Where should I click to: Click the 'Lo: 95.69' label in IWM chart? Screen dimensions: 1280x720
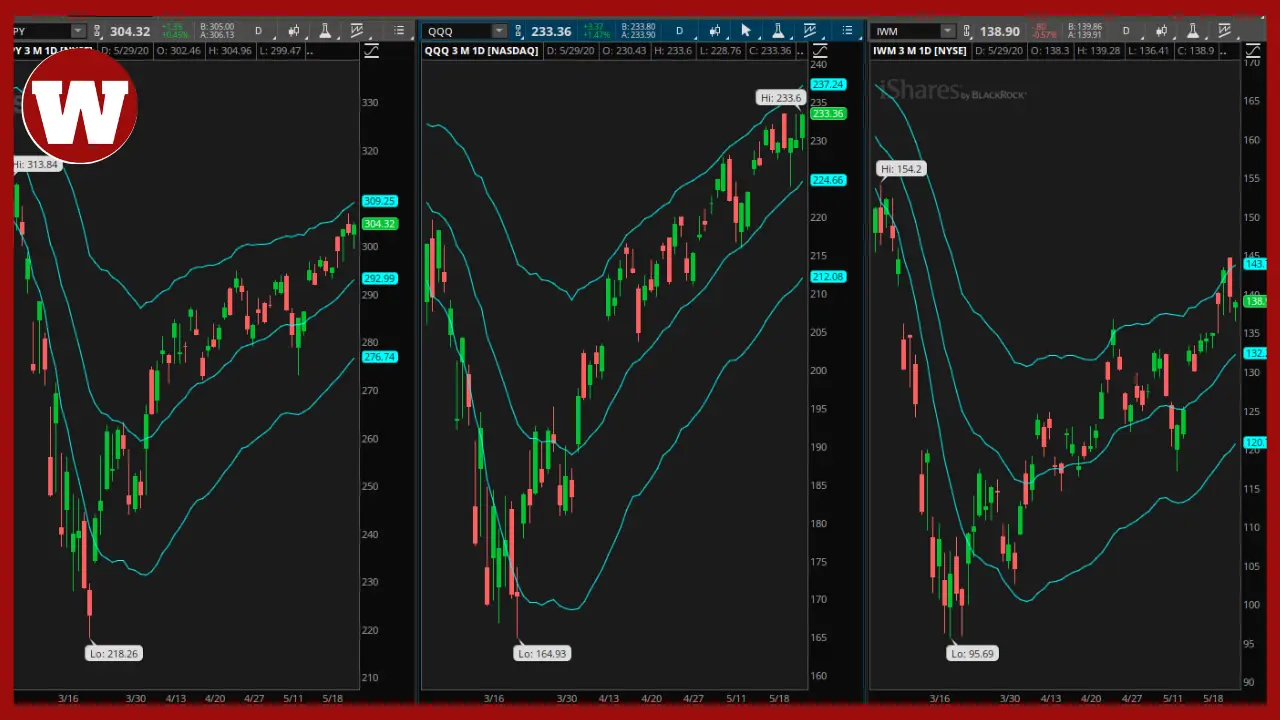[x=972, y=653]
